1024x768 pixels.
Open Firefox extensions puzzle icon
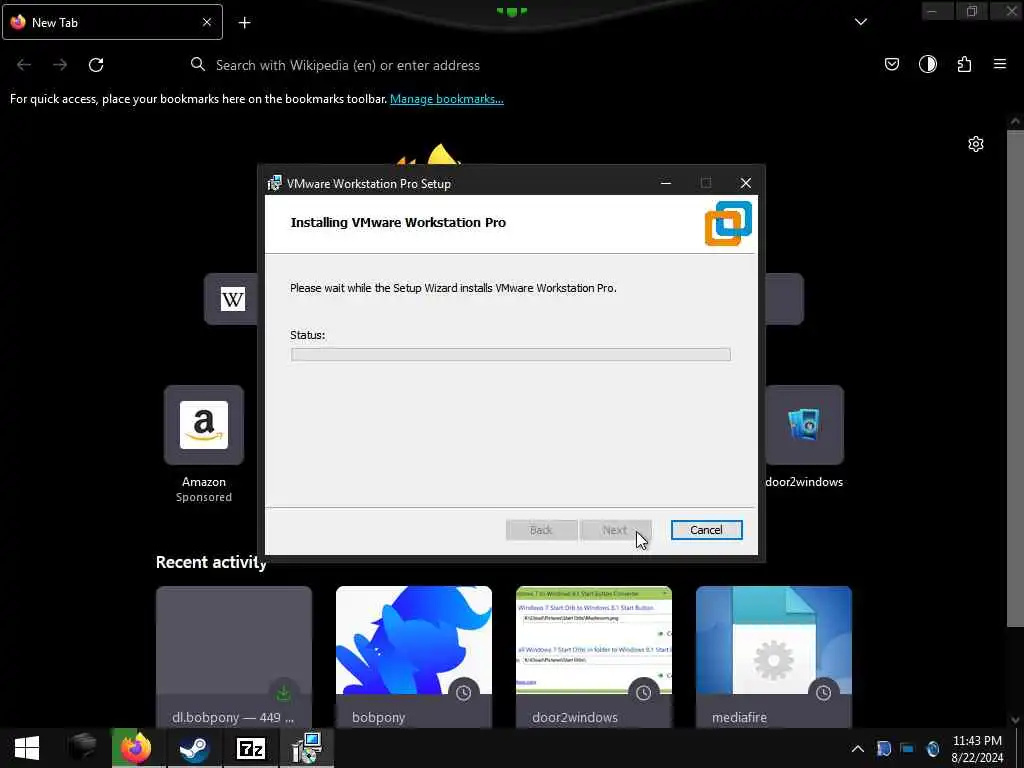tap(964, 64)
